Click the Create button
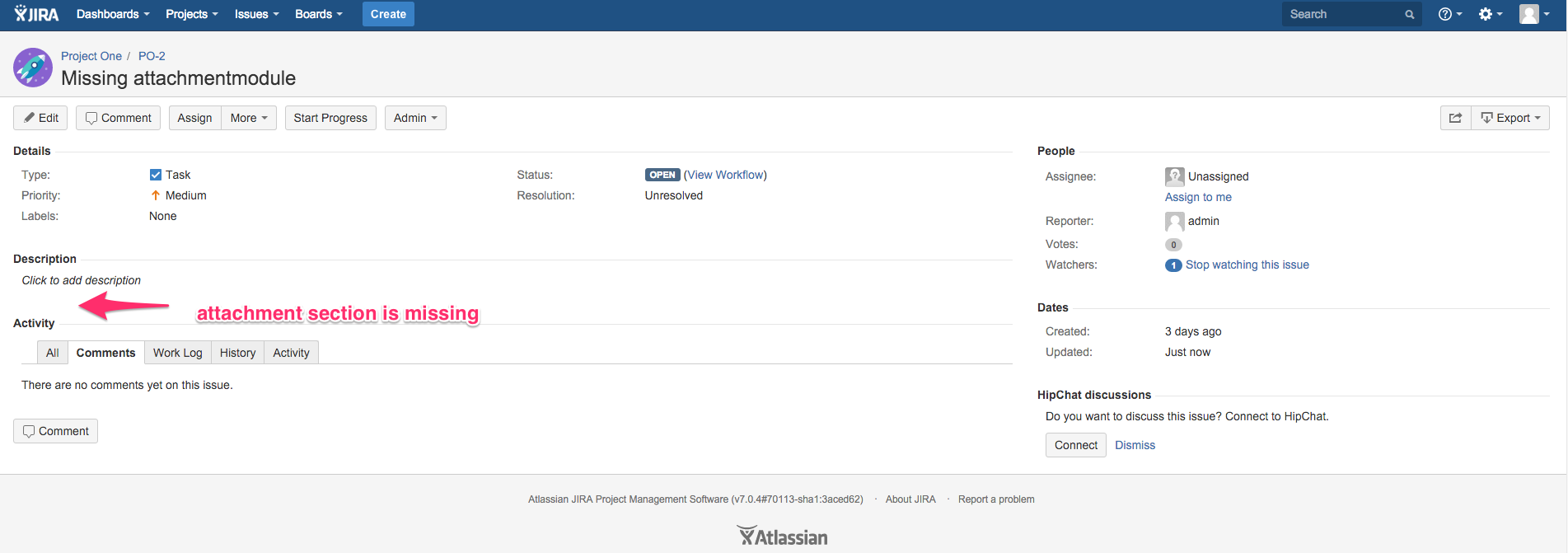1568x553 pixels. pyautogui.click(x=388, y=14)
